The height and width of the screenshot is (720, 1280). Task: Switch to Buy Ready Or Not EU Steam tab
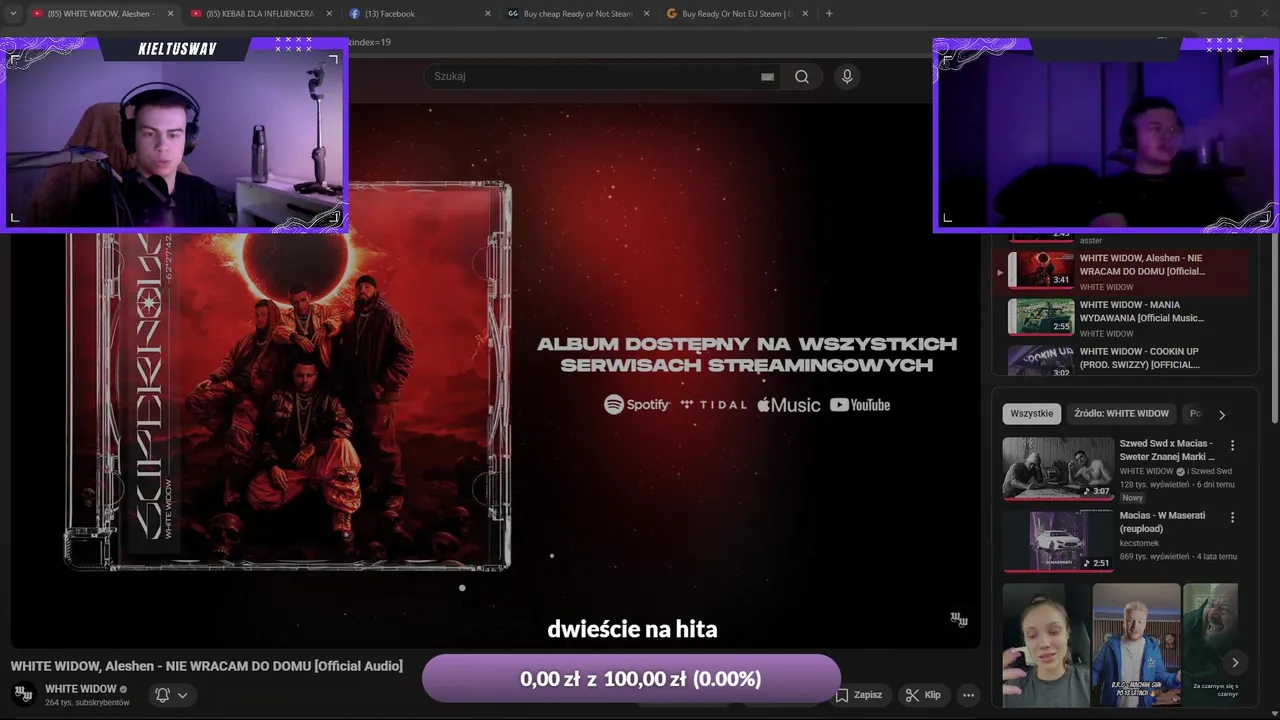point(735,14)
